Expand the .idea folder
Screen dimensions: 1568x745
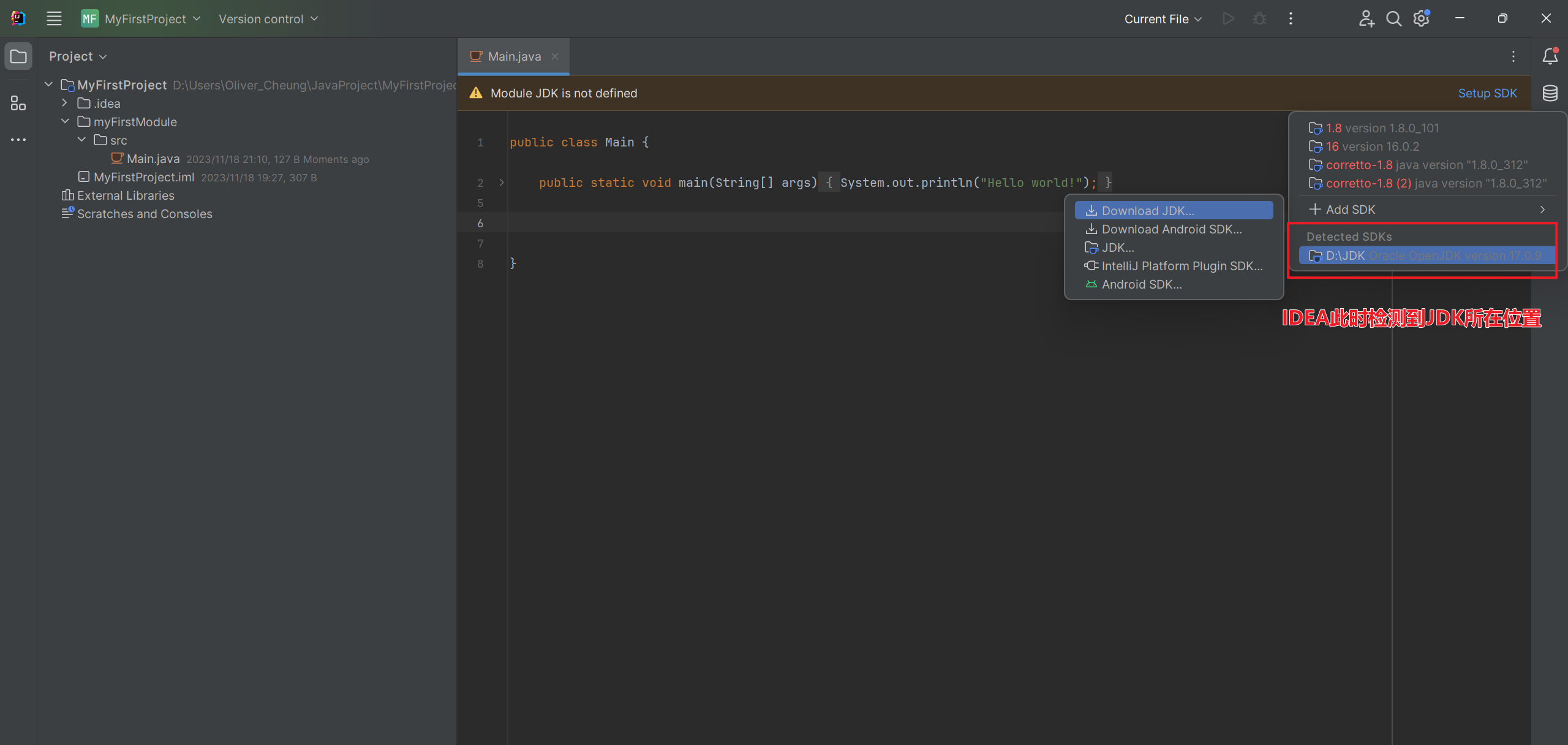[64, 103]
